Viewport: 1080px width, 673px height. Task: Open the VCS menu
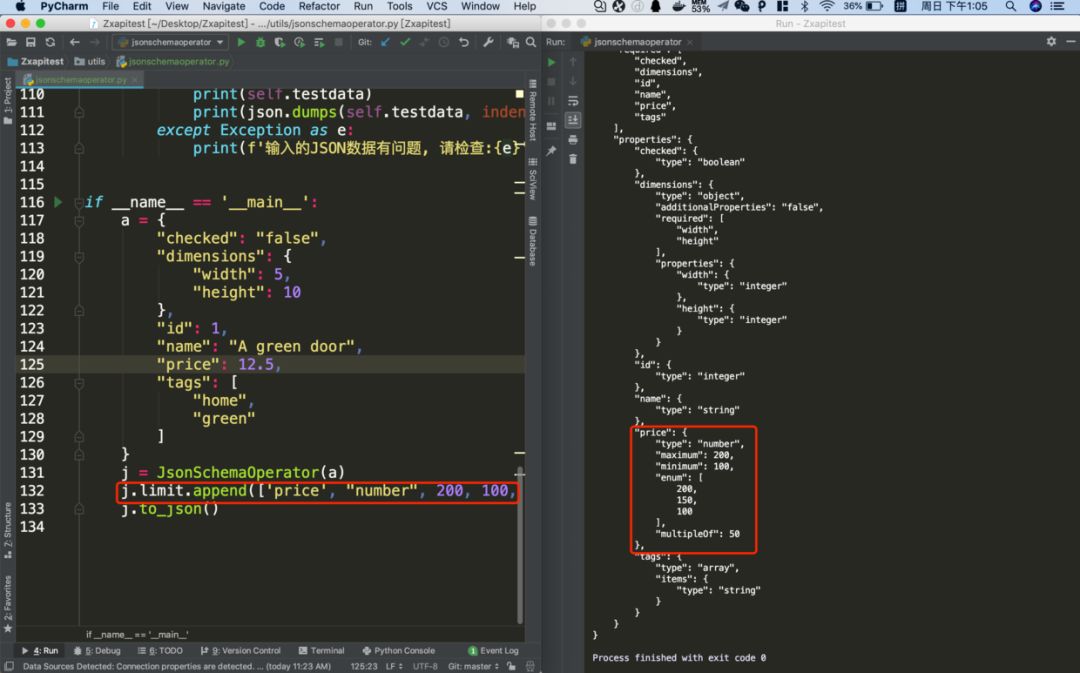coord(437,6)
